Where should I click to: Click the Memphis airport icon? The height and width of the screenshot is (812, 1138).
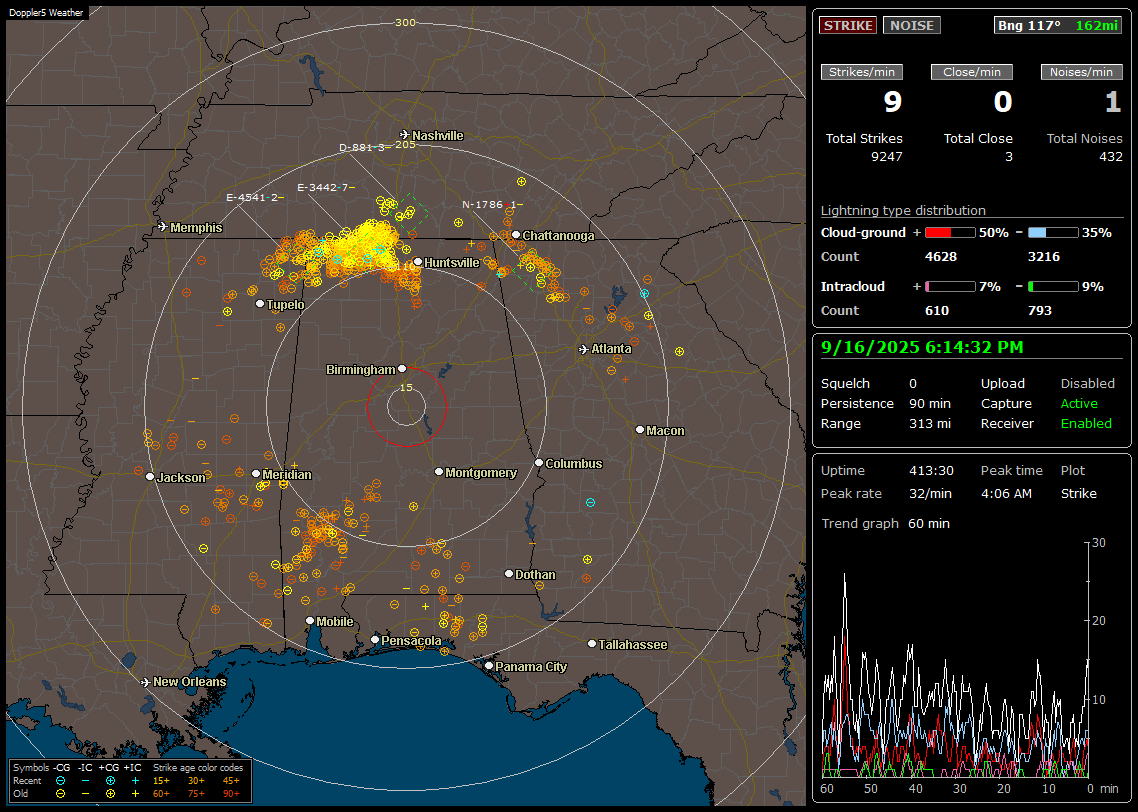(163, 226)
